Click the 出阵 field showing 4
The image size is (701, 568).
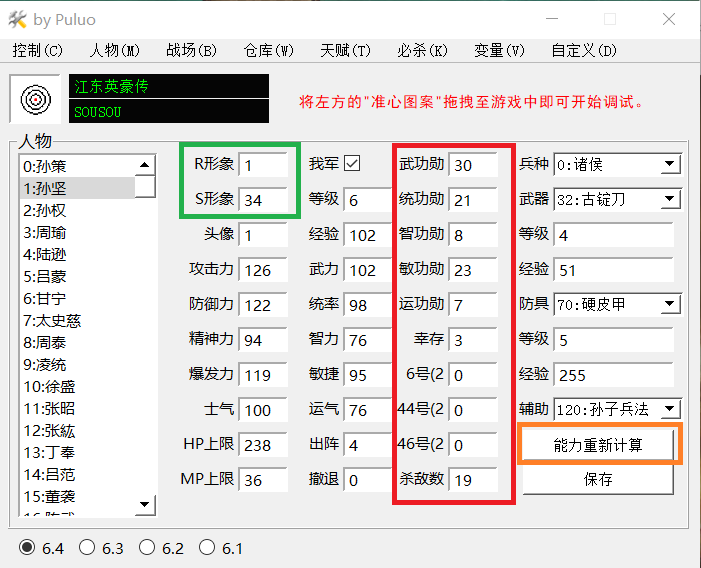[x=368, y=445]
